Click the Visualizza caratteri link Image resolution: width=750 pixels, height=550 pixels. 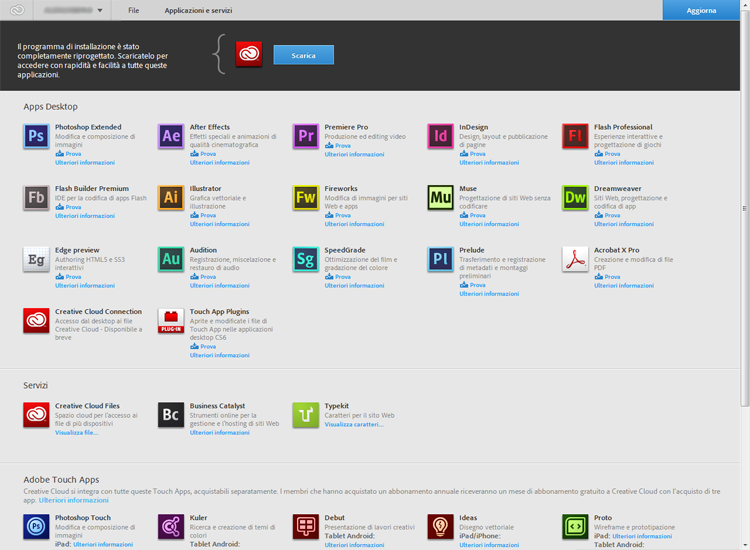pos(354,424)
